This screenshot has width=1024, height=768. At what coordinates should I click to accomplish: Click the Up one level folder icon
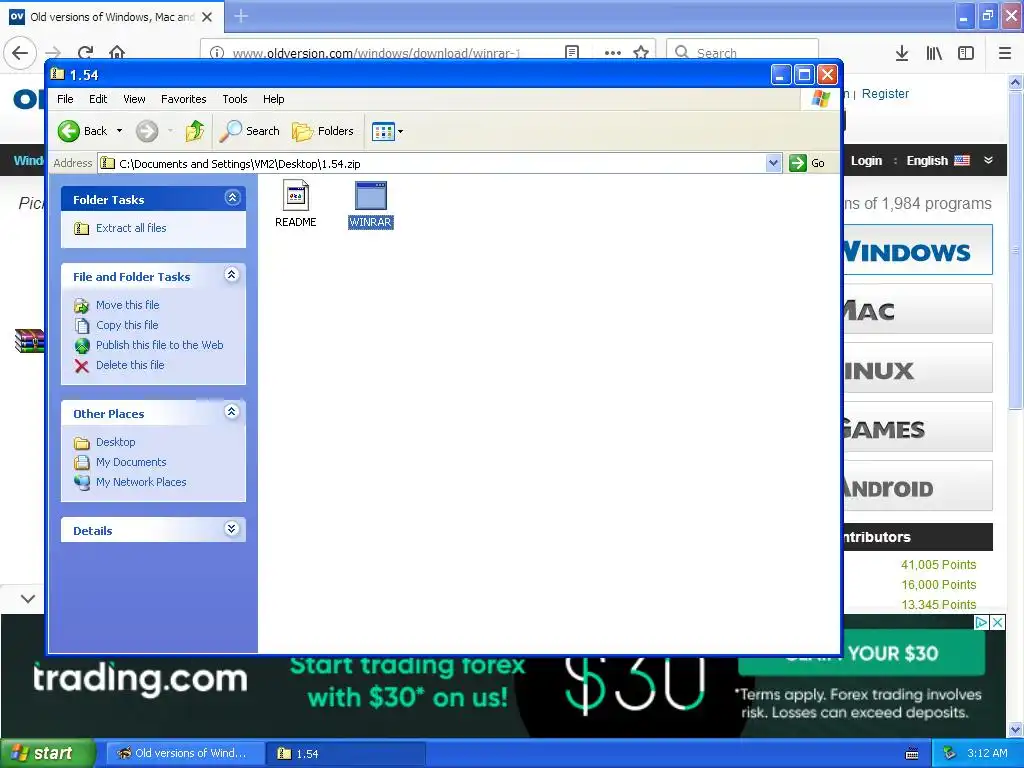pyautogui.click(x=195, y=131)
